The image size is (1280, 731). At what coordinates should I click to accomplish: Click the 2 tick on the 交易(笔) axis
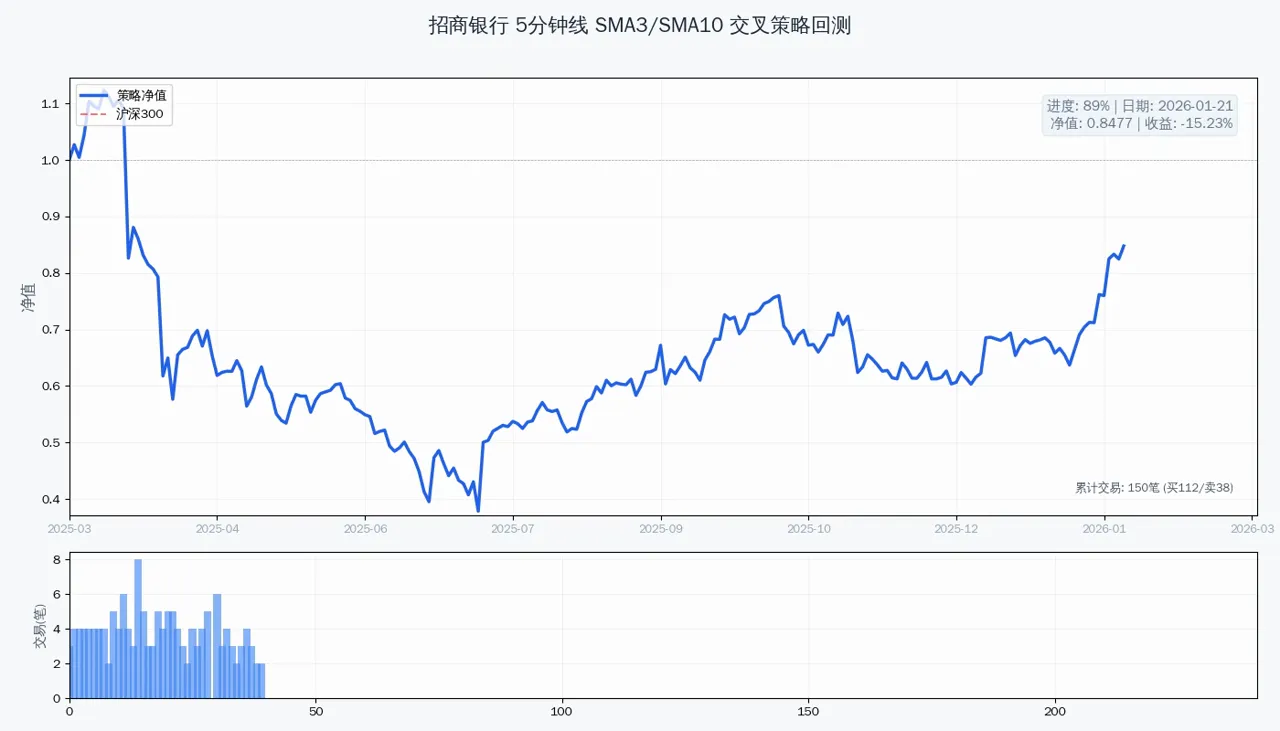pos(57,664)
